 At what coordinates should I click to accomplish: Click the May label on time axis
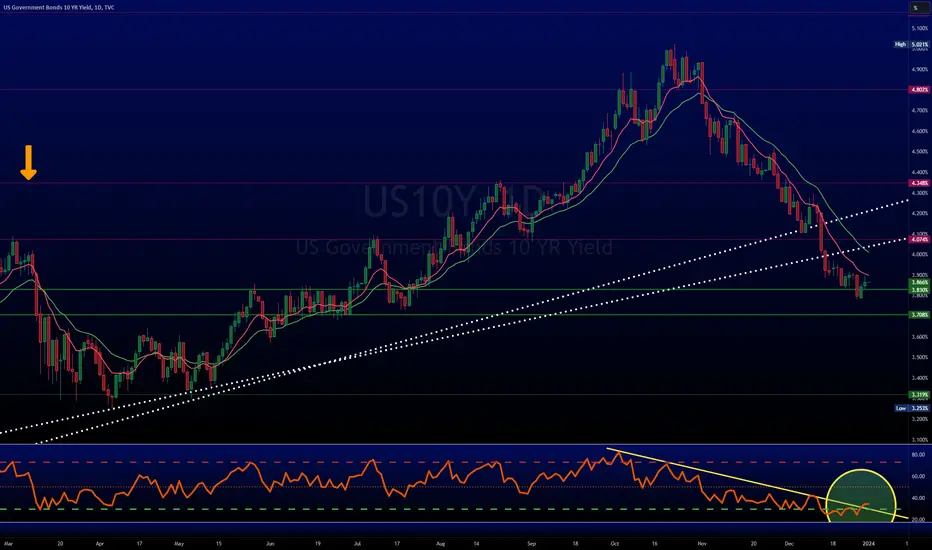point(180,543)
